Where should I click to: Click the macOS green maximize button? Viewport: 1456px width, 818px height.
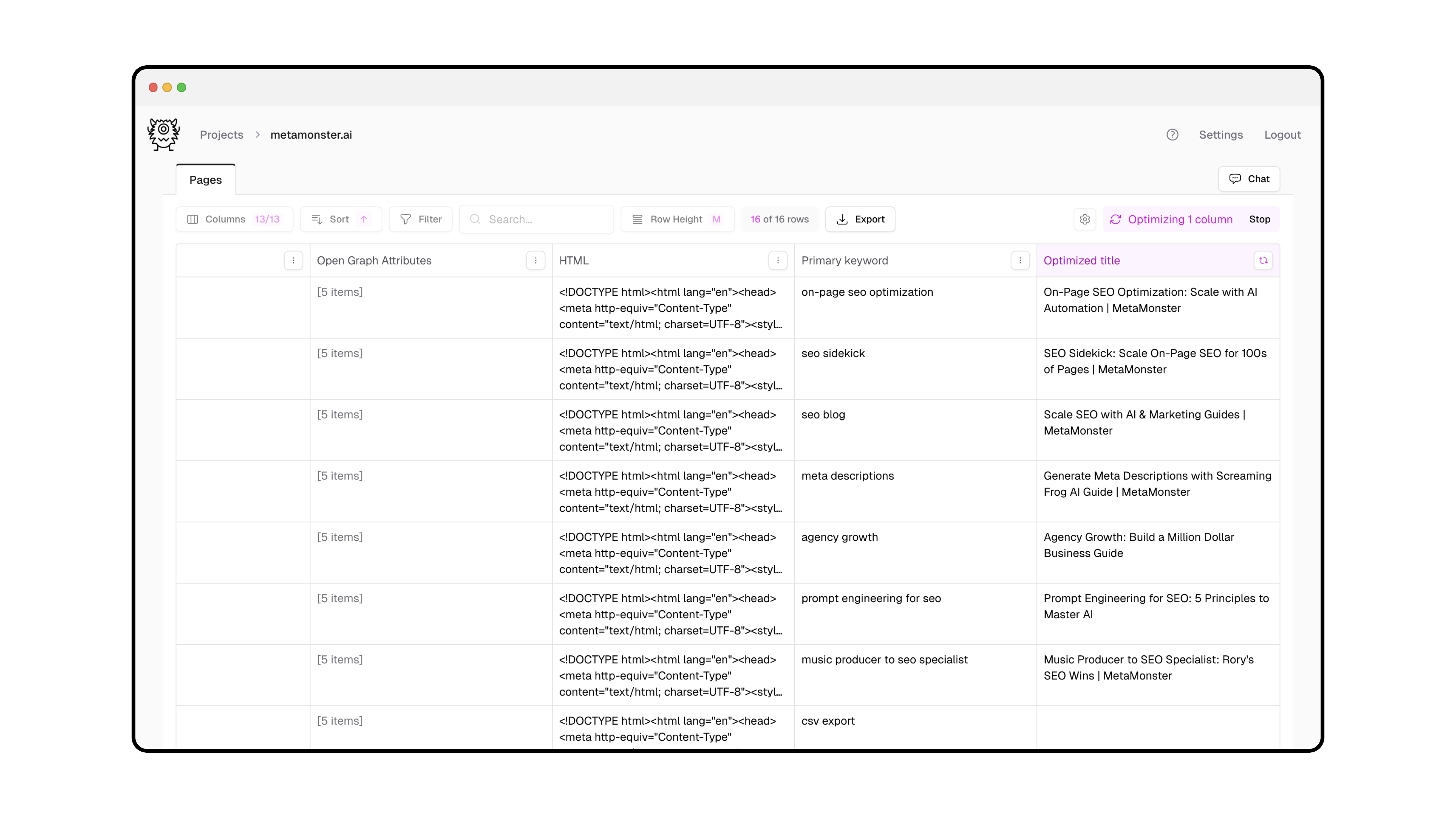tap(182, 87)
